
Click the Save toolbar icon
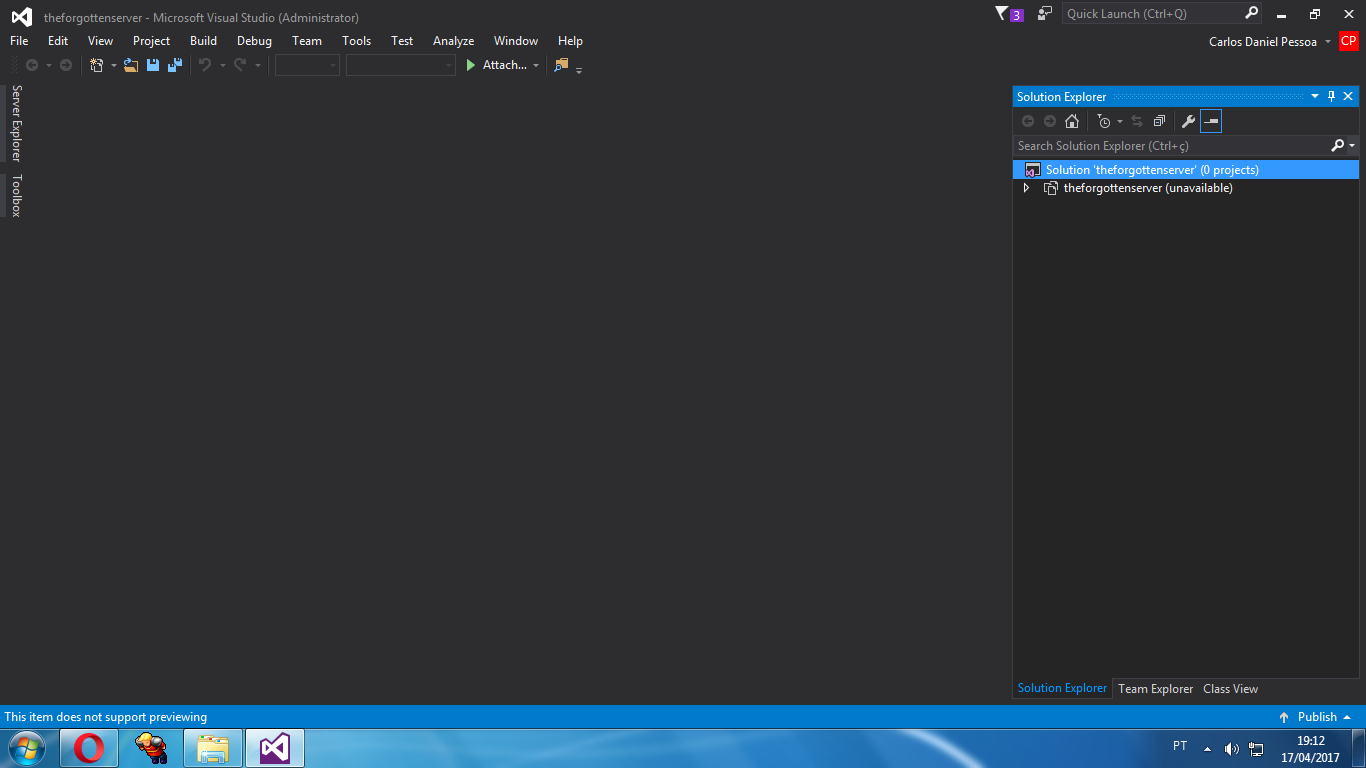coord(153,65)
